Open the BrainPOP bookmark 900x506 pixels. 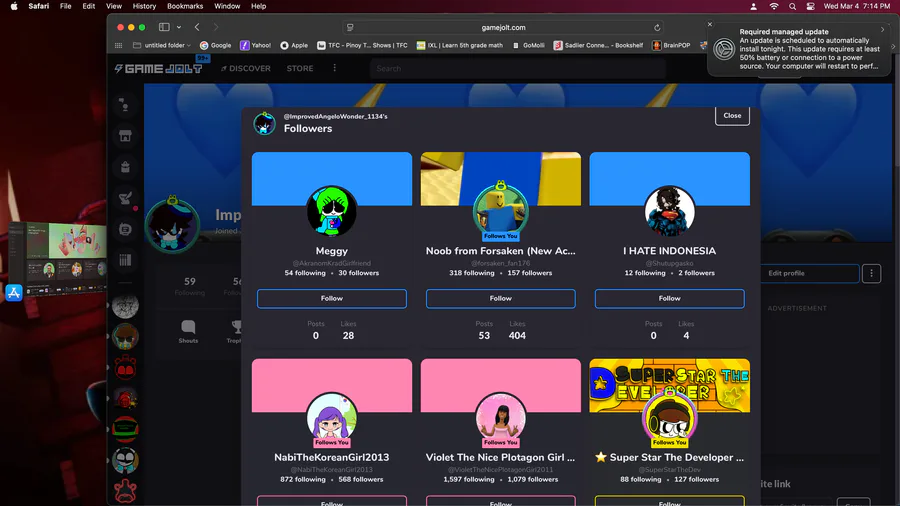click(671, 45)
